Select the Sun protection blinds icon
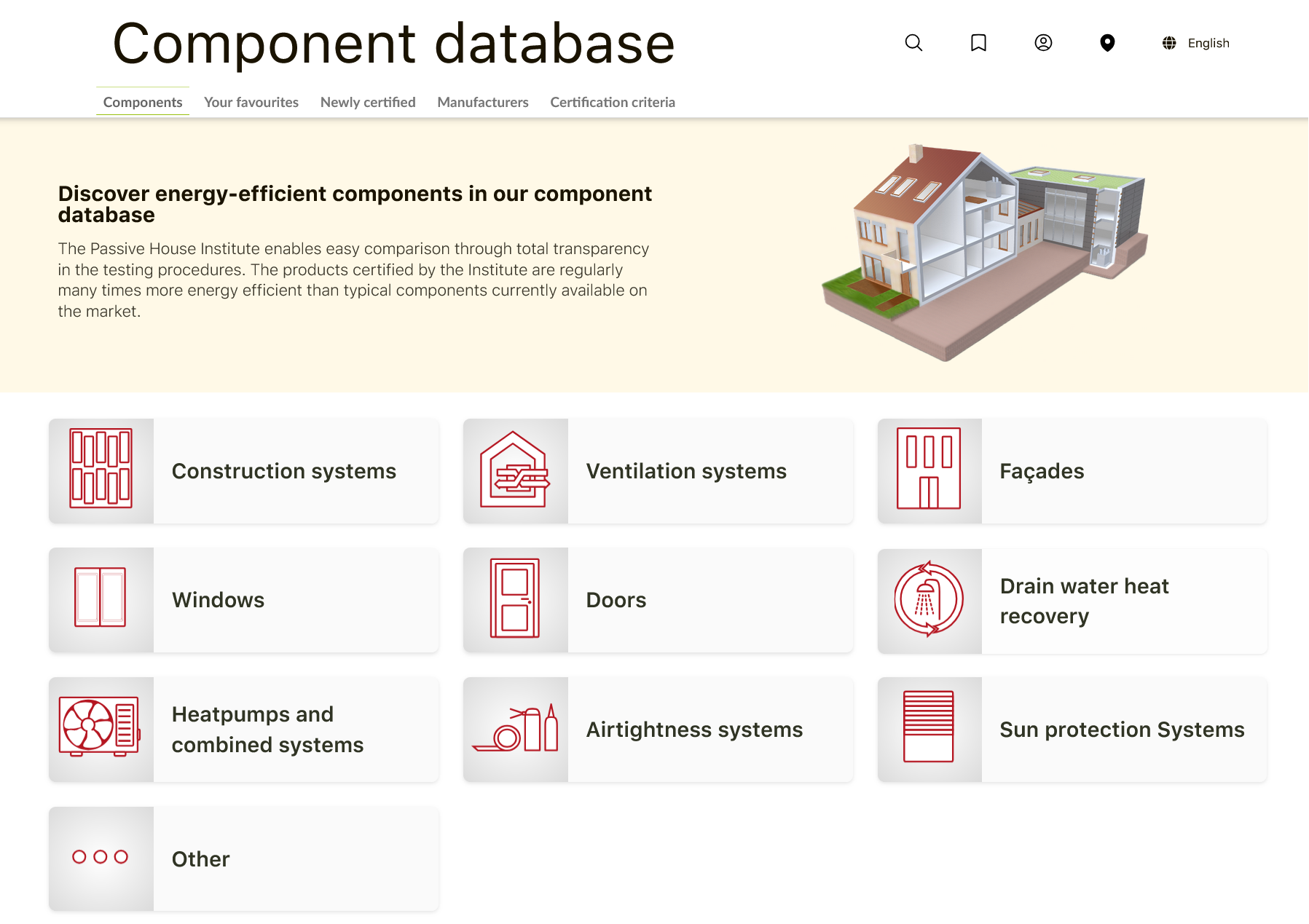This screenshot has width=1309, height=924. [x=929, y=727]
